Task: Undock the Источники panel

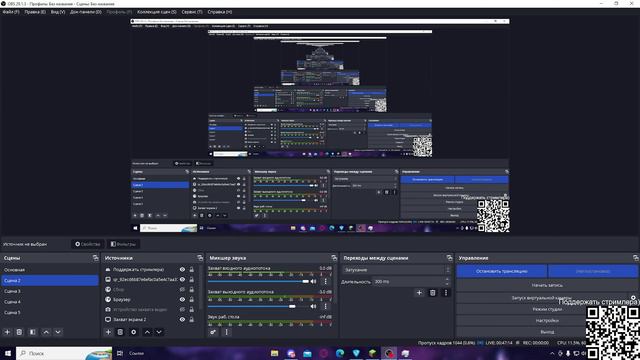Action: [x=200, y=258]
